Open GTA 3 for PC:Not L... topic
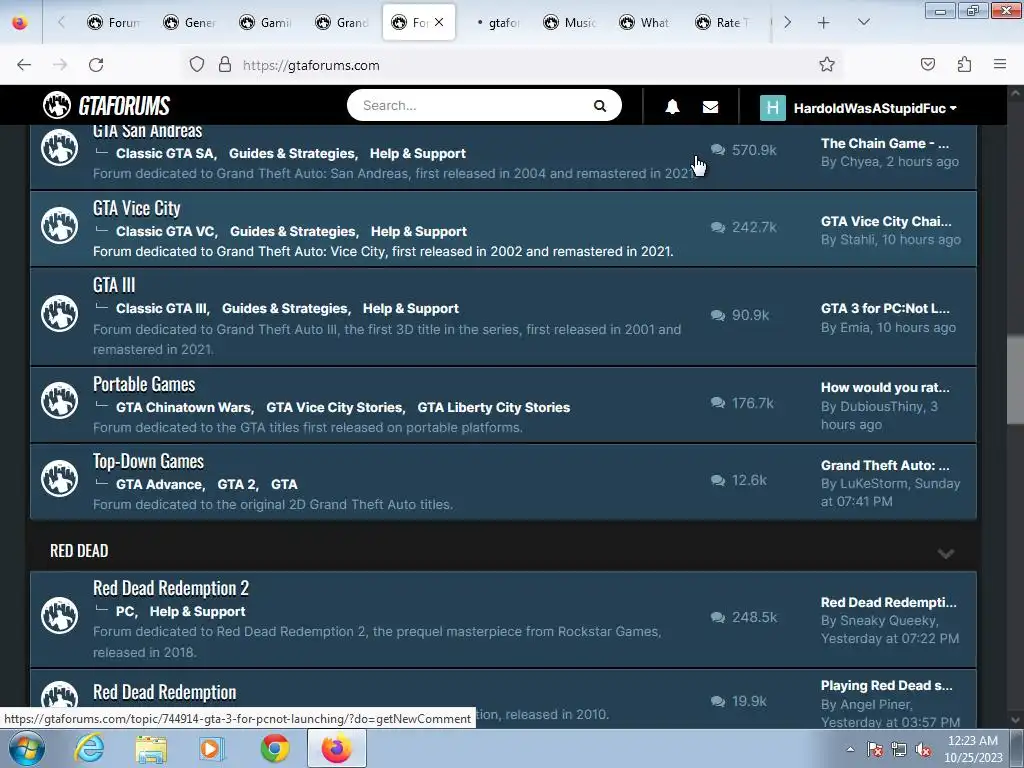This screenshot has height=768, width=1024. 885,308
